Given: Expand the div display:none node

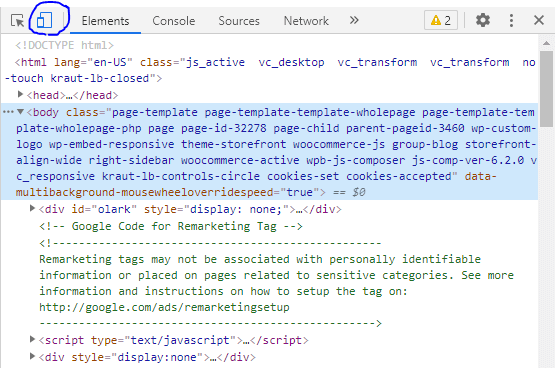Looking at the screenshot, I should (32, 356).
